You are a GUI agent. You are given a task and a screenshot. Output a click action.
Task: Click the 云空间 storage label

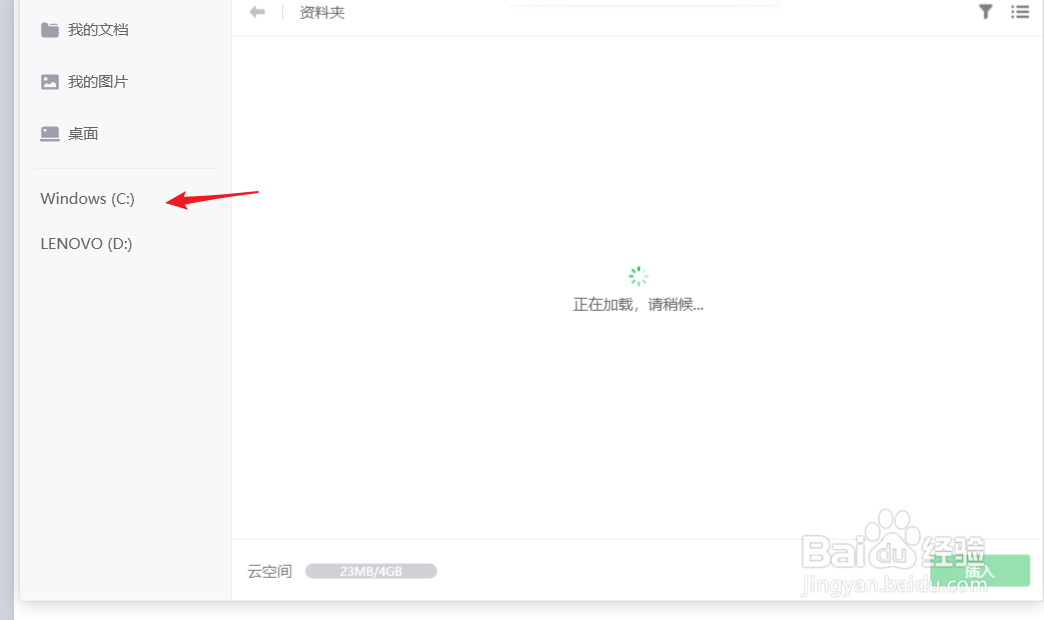coord(268,570)
